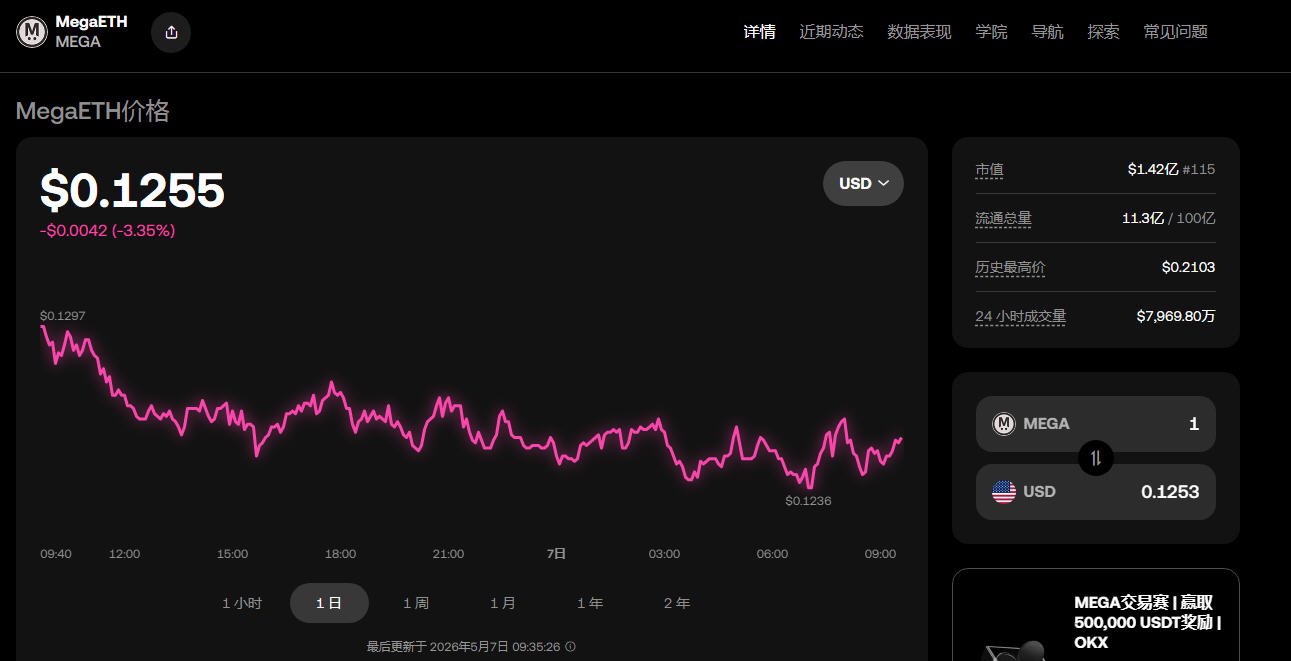This screenshot has width=1291, height=661.
Task: Show the 1 年 price chart
Action: (x=590, y=603)
